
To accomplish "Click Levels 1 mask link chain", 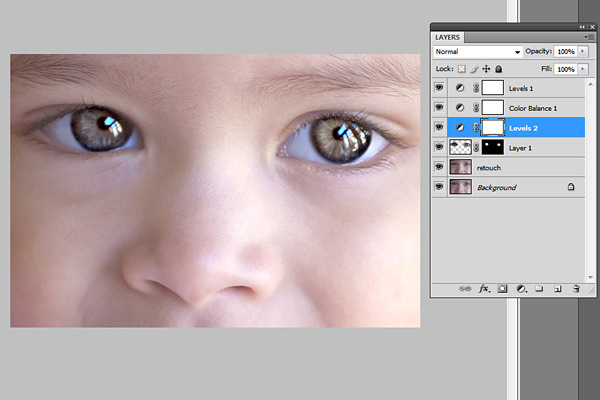I will tap(476, 88).
